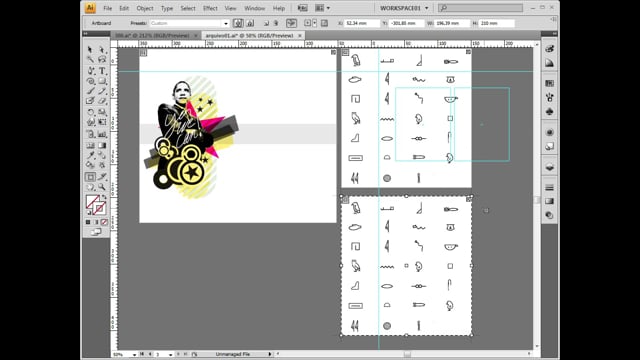Open the WORKSPACE01 workspace switcher
The width and height of the screenshot is (640, 360).
pyautogui.click(x=404, y=8)
